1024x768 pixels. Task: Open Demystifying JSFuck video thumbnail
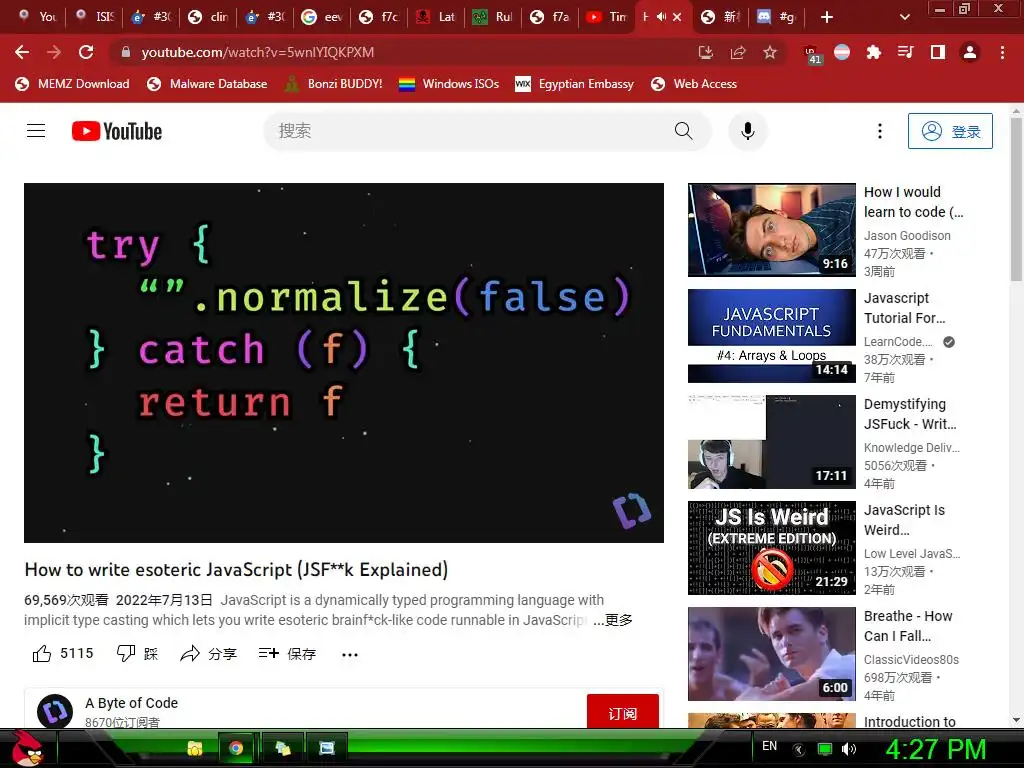(x=772, y=441)
